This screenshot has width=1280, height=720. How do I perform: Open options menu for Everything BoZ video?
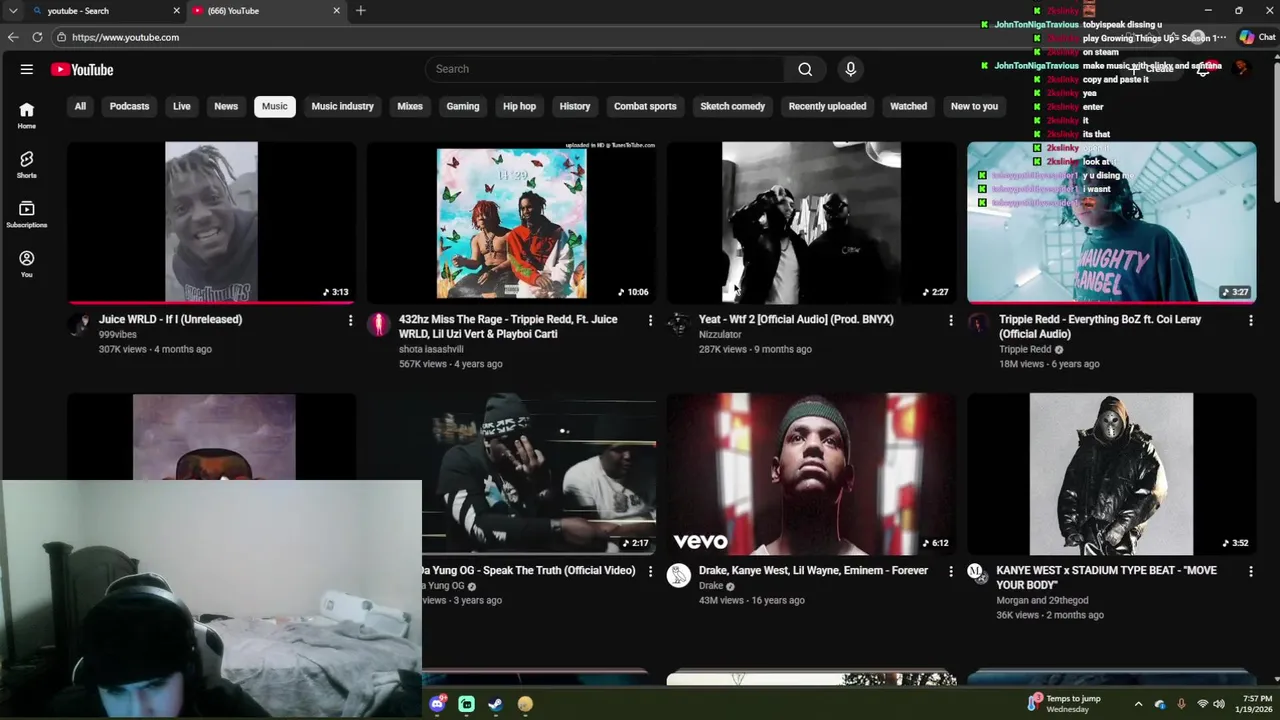point(1250,320)
